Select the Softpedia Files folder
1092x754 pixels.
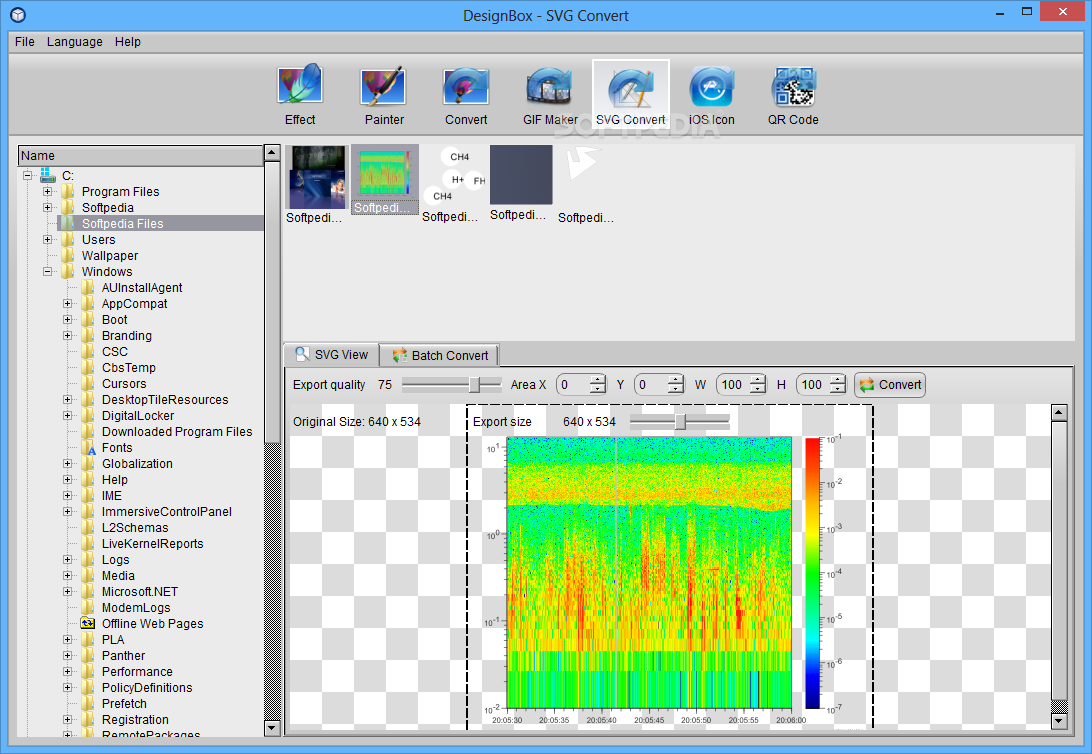click(123, 223)
